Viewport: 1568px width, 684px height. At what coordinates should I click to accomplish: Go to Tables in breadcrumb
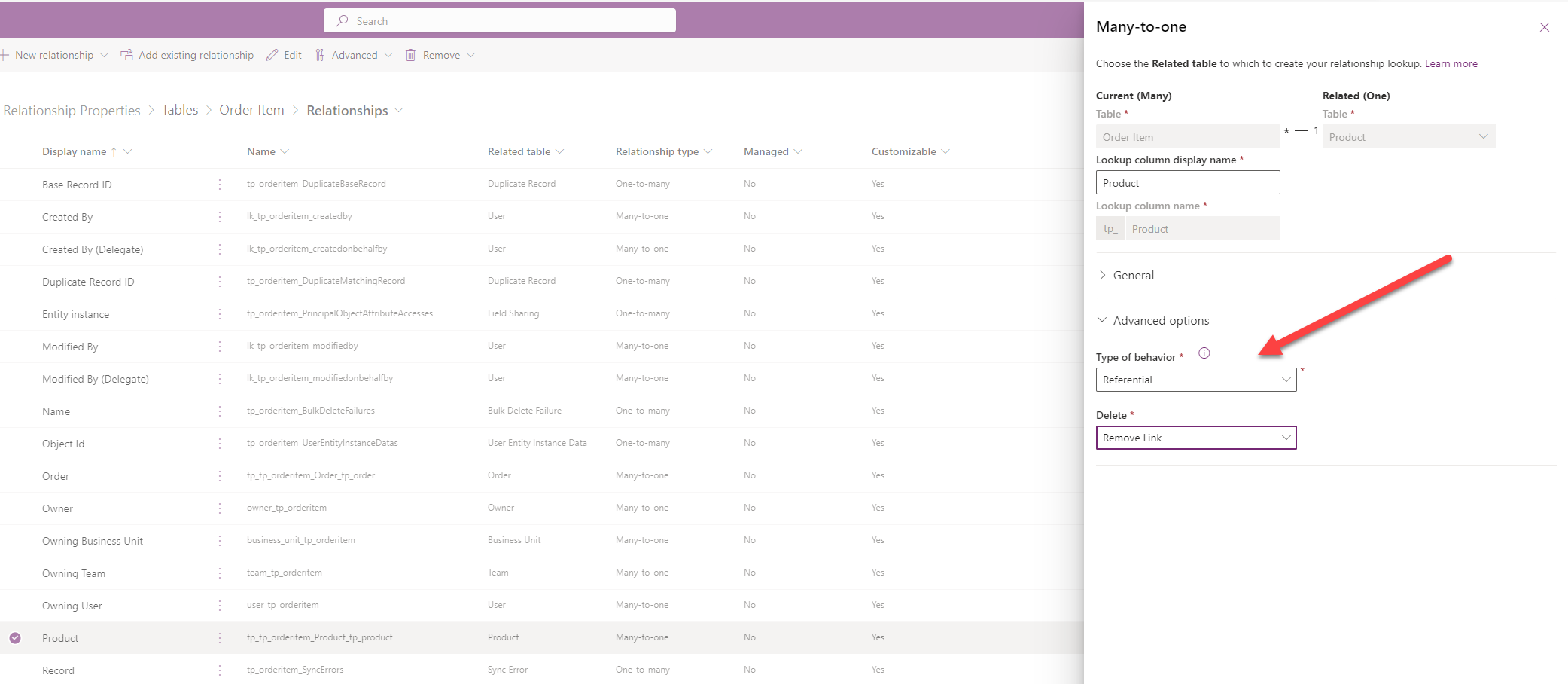(x=180, y=110)
